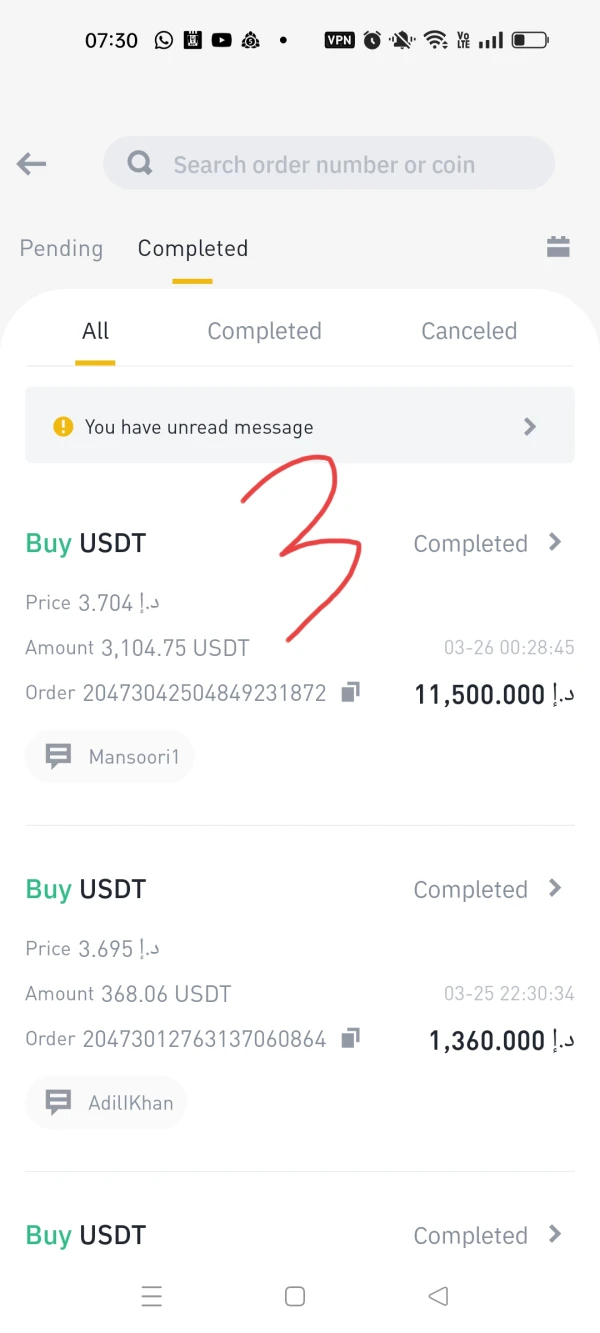Select the Canceled filter tab
Image resolution: width=600 pixels, height=1333 pixels.
point(469,331)
